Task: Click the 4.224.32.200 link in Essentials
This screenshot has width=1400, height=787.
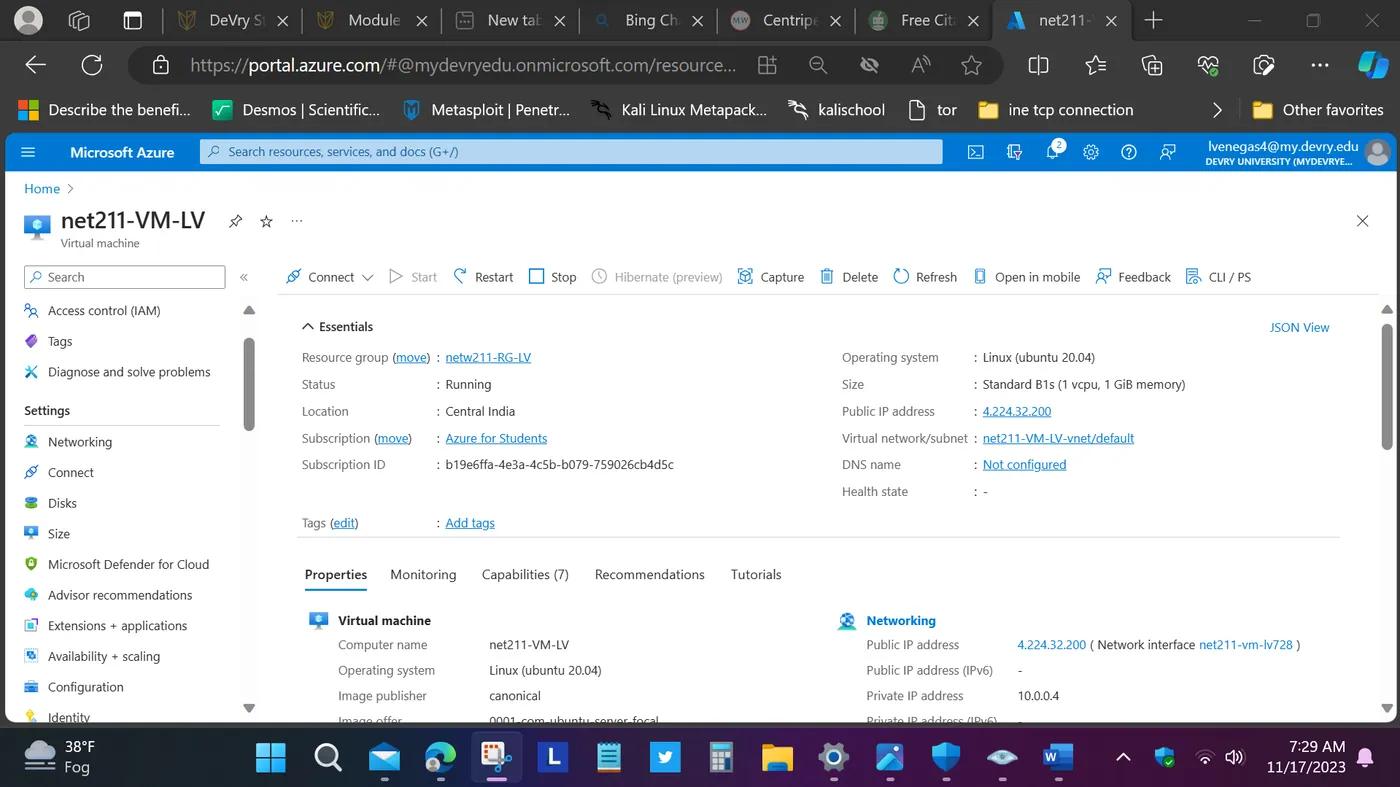Action: [1017, 412]
